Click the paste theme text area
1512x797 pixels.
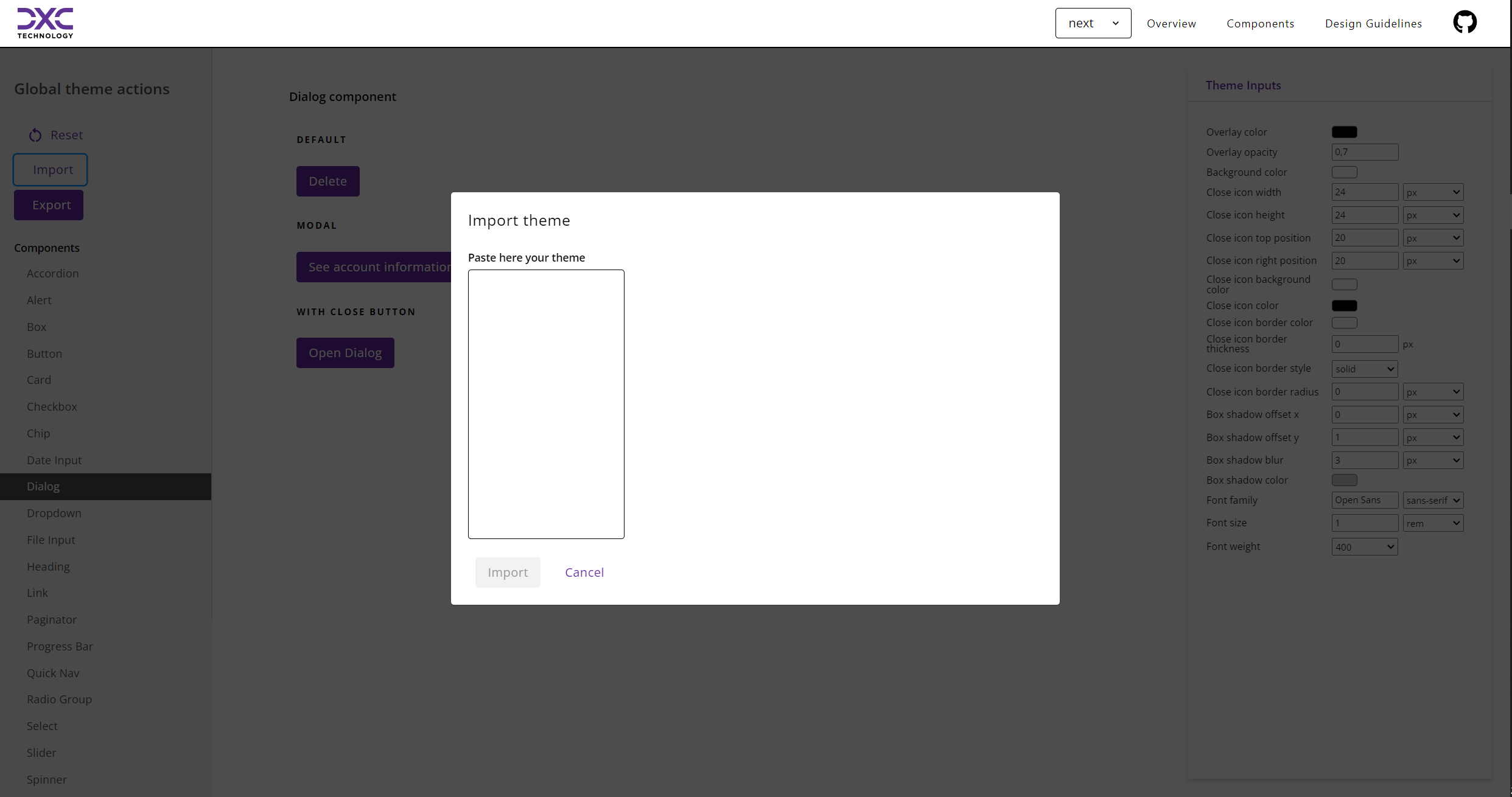tap(545, 405)
